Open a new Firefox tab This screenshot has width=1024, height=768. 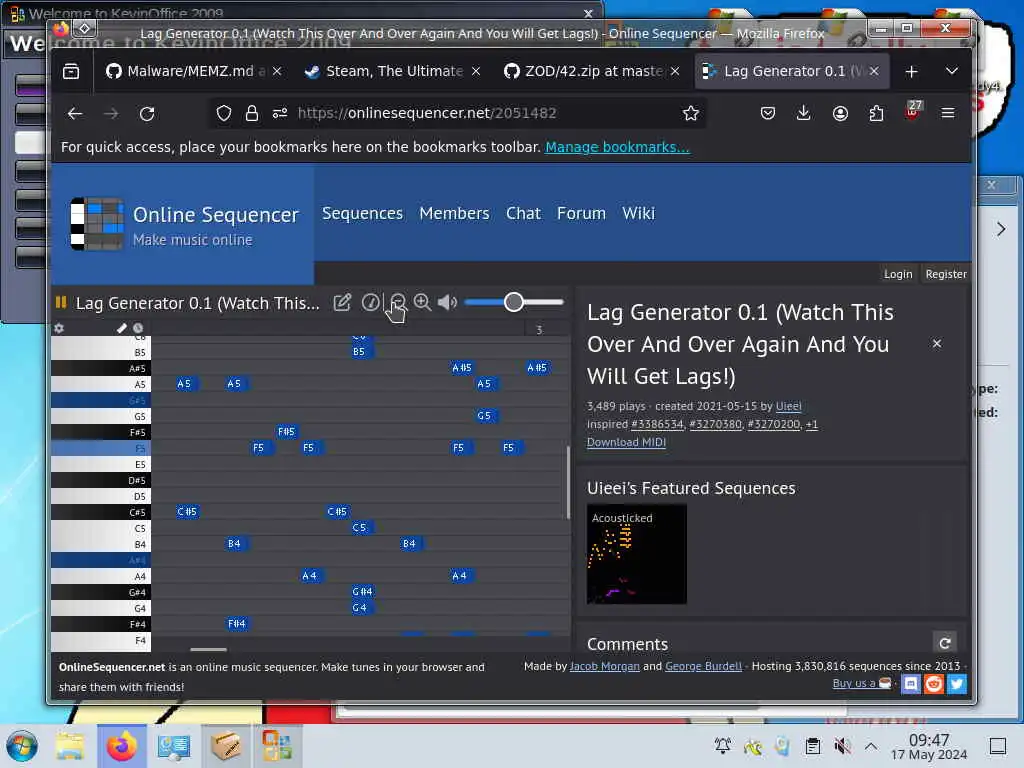[912, 71]
